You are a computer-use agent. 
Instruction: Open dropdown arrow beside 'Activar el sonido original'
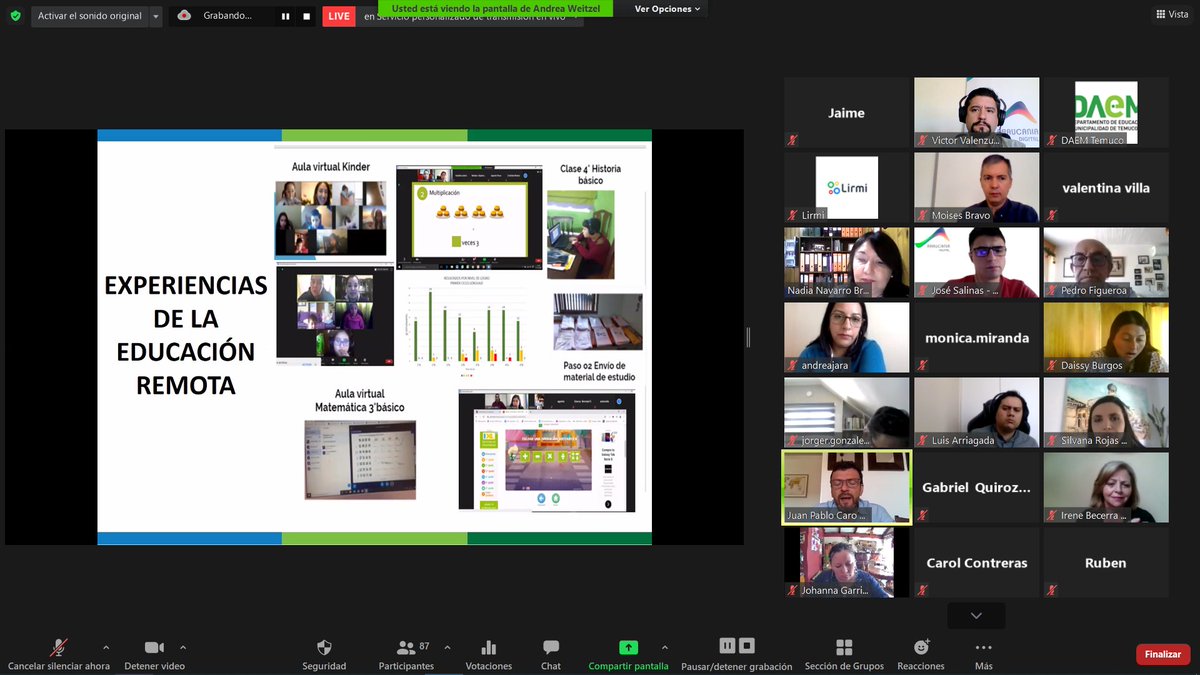pyautogui.click(x=156, y=16)
